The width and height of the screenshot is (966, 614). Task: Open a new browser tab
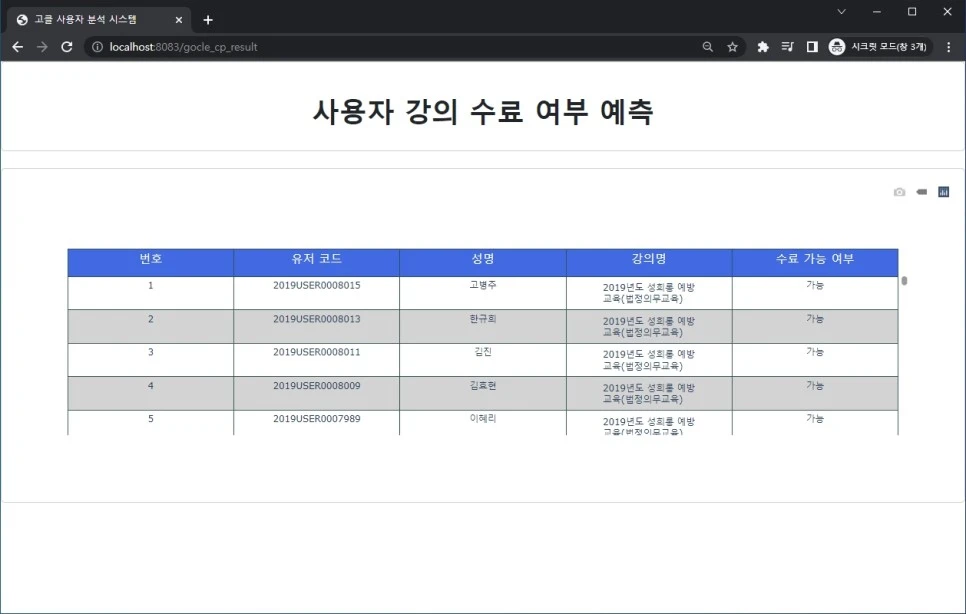coord(208,20)
